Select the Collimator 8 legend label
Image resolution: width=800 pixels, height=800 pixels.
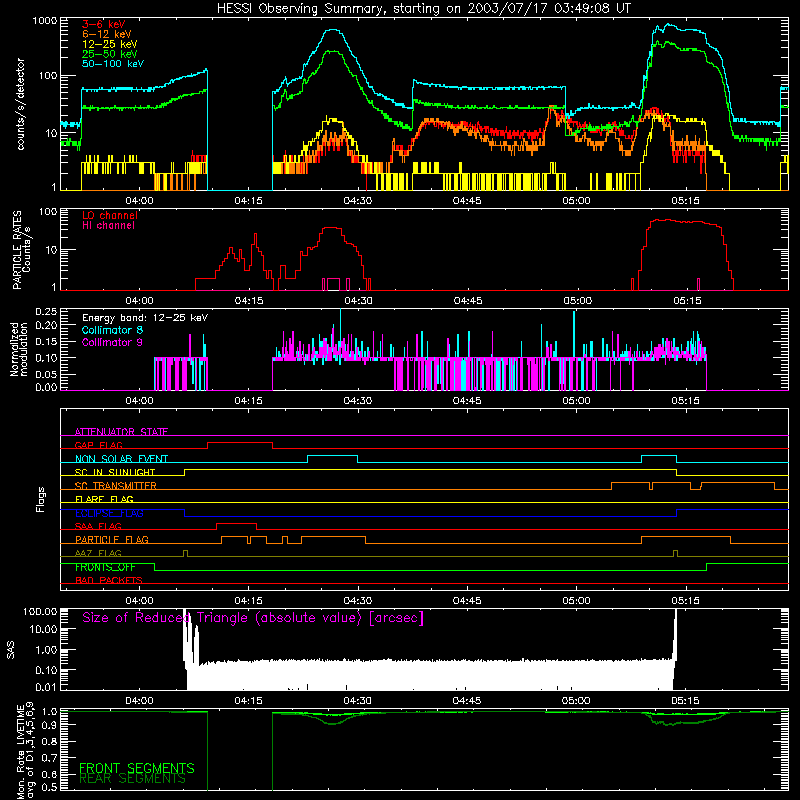pos(112,331)
